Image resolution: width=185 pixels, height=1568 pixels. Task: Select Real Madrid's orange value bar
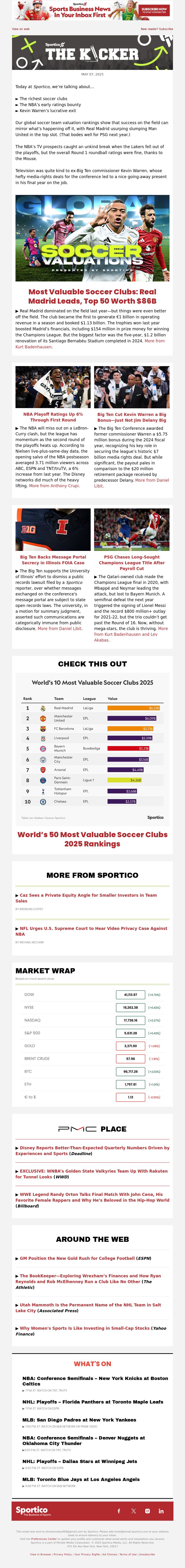pyautogui.click(x=134, y=708)
